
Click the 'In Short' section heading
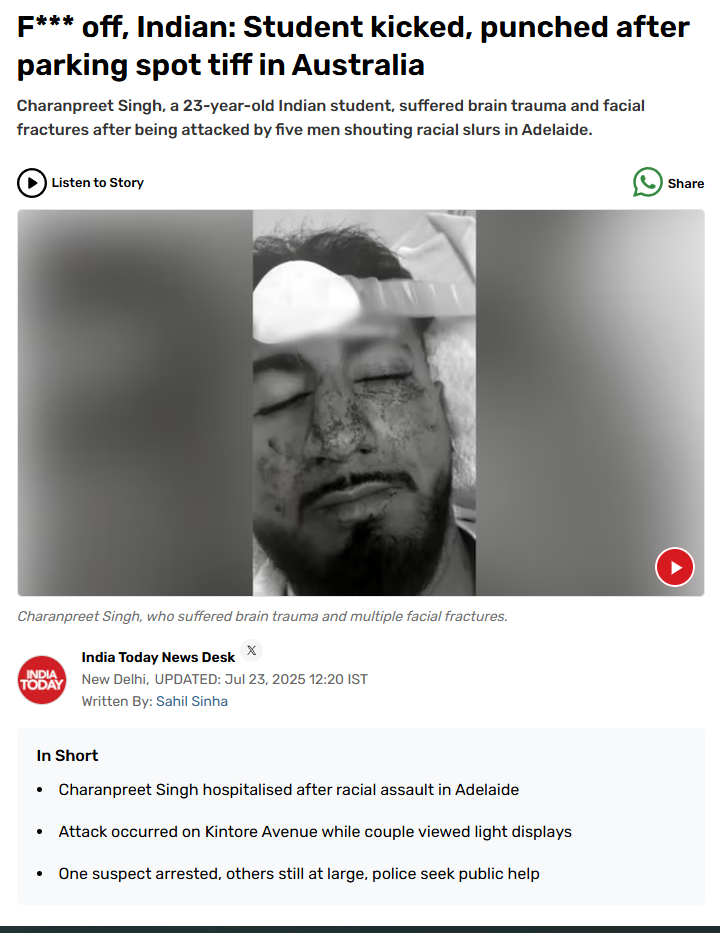tap(67, 756)
